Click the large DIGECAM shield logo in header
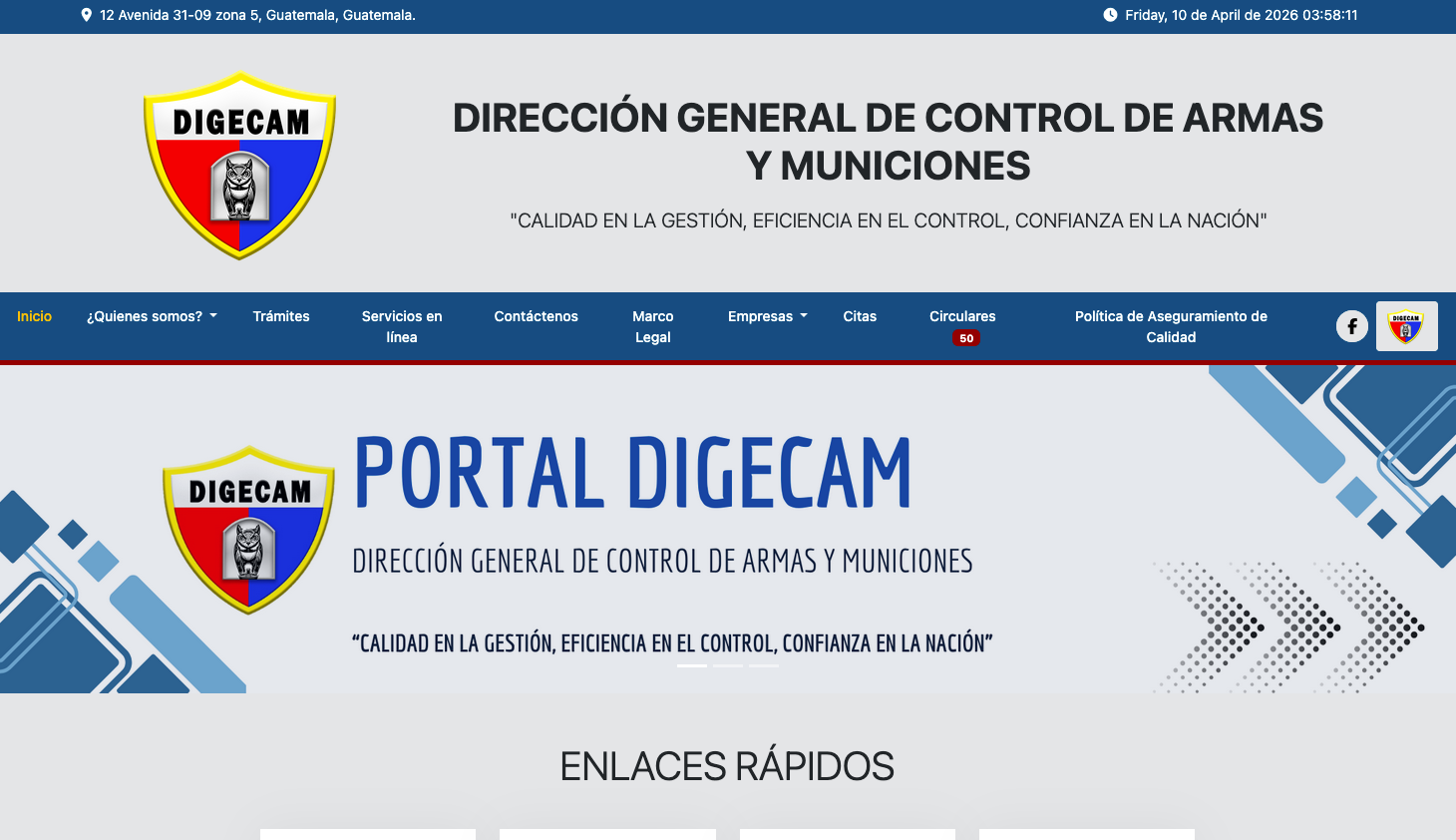 (x=239, y=165)
